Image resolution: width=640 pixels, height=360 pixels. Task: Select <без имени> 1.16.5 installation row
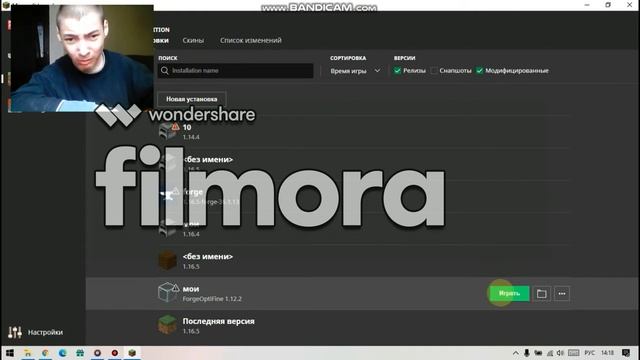[363, 261]
